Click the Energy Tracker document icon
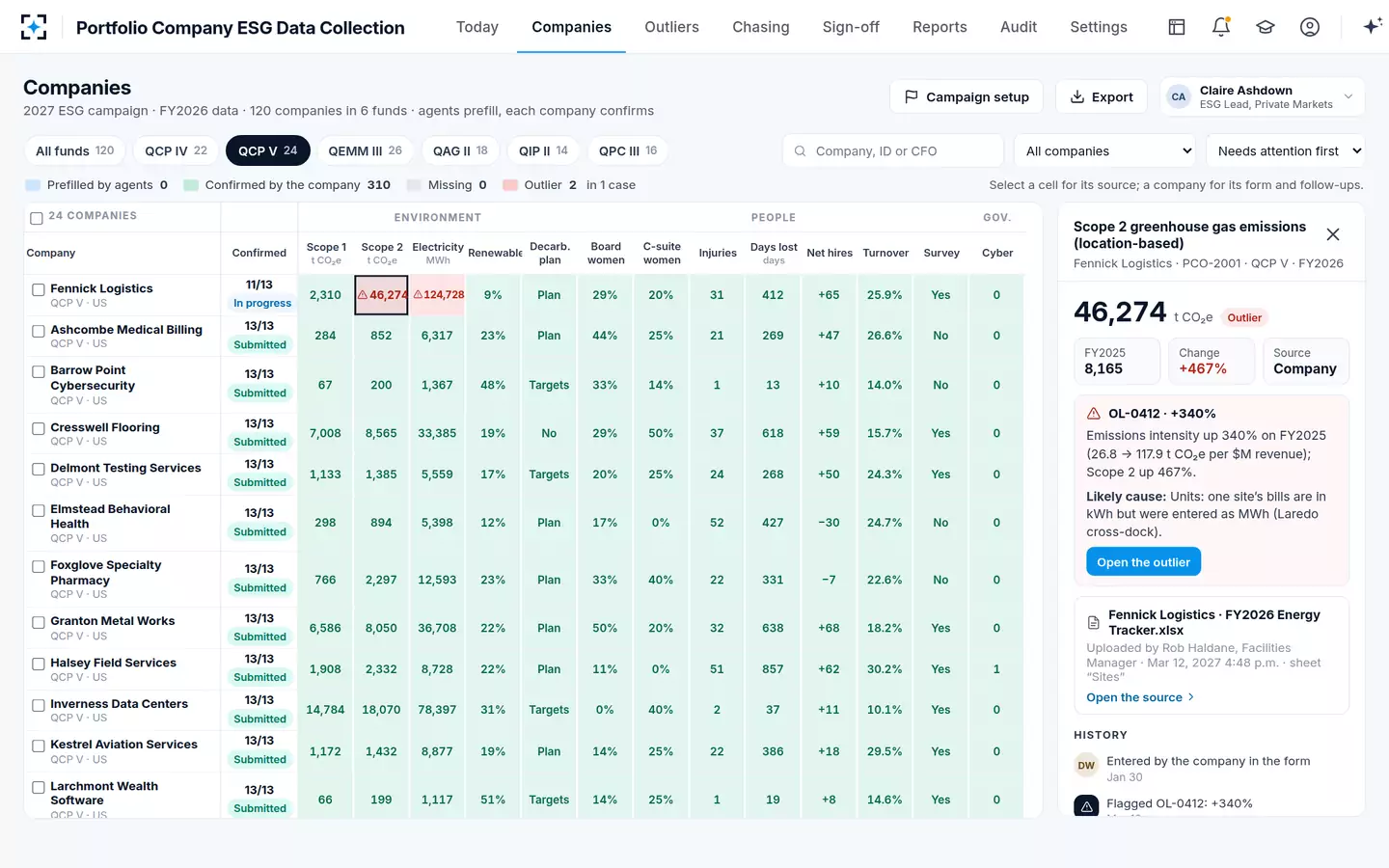This screenshot has width=1389, height=868. (1094, 622)
